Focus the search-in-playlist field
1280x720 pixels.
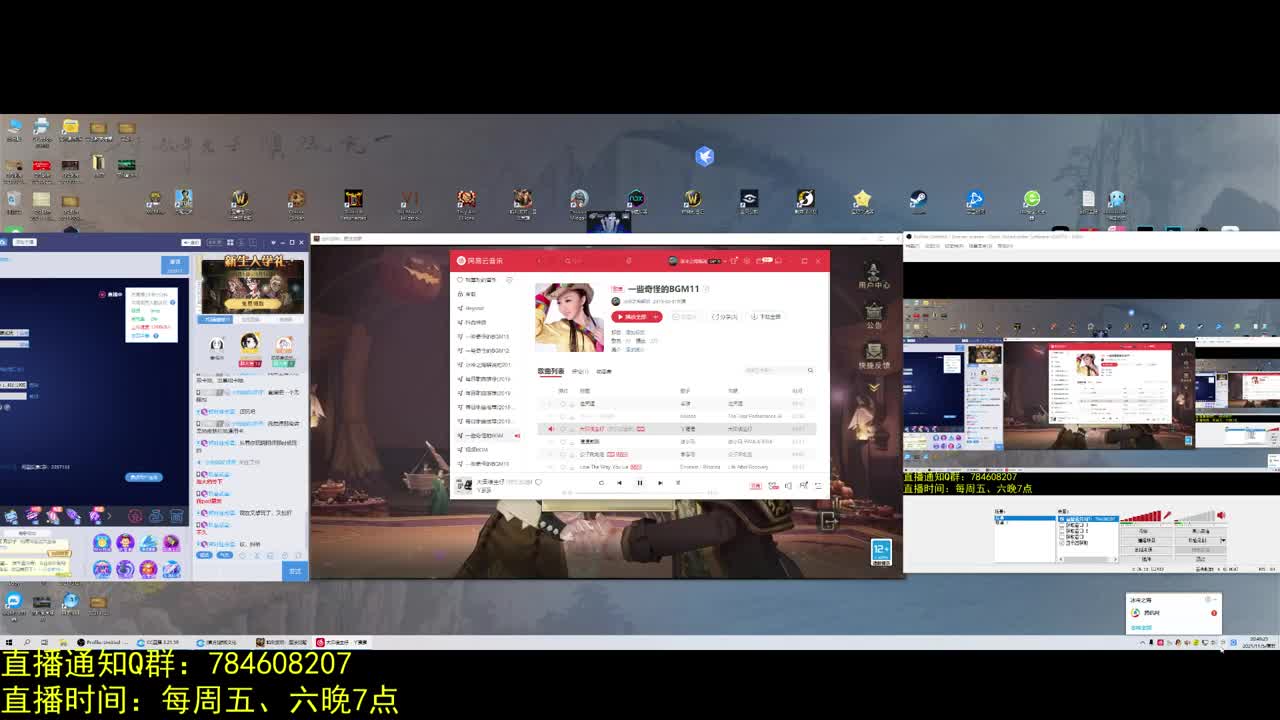pyautogui.click(x=779, y=370)
